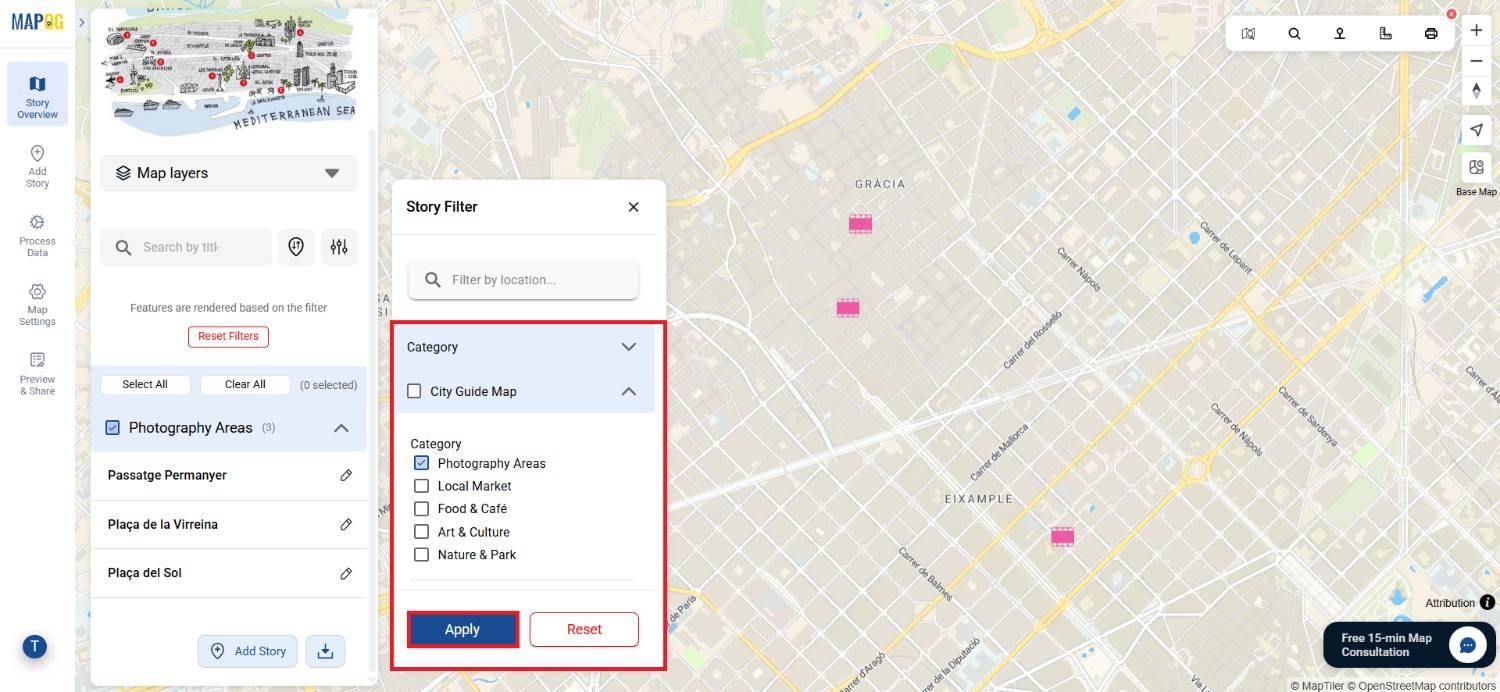Image resolution: width=1500 pixels, height=692 pixels.
Task: Click the pink marker near Gràcia label
Action: tap(860, 224)
